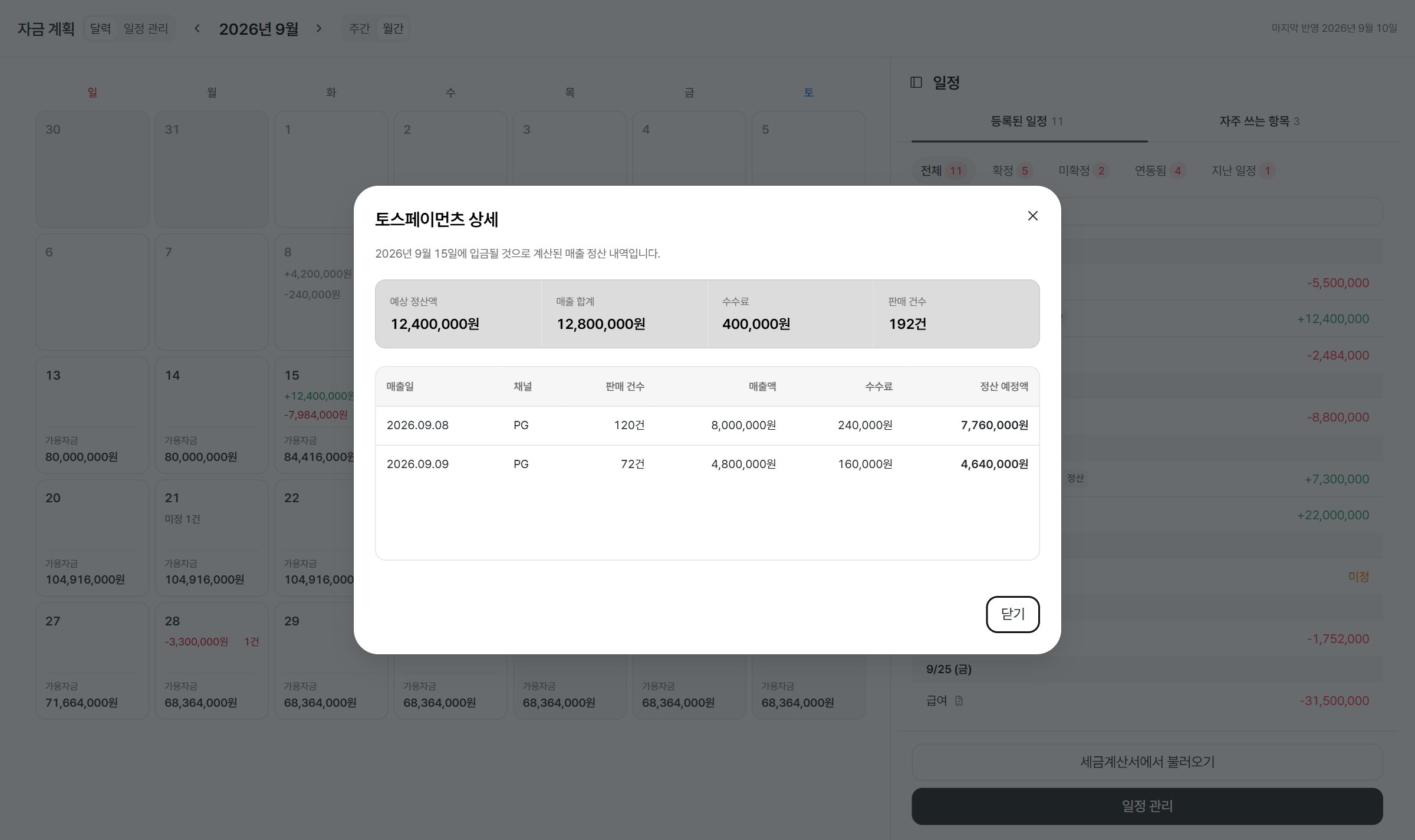Click the 240,000원 fee cell
The width and height of the screenshot is (1415, 840).
(865, 425)
